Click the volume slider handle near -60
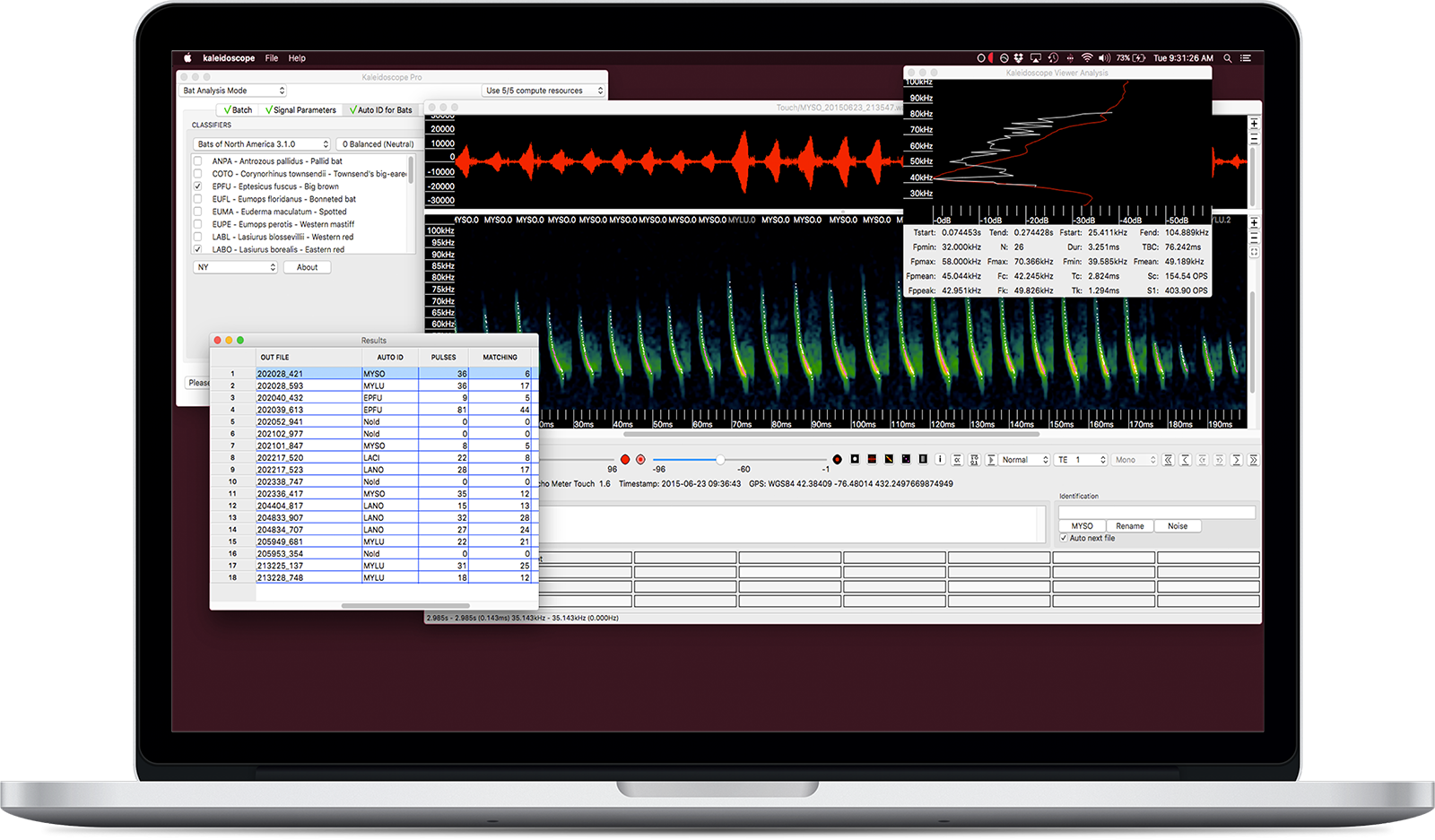This screenshot has height=840, width=1435. click(720, 460)
